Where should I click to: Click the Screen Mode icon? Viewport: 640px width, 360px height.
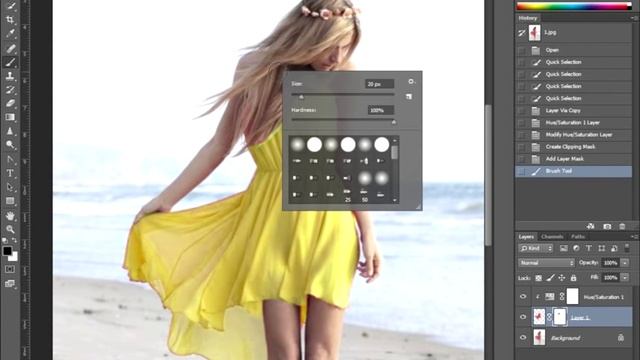coord(10,284)
